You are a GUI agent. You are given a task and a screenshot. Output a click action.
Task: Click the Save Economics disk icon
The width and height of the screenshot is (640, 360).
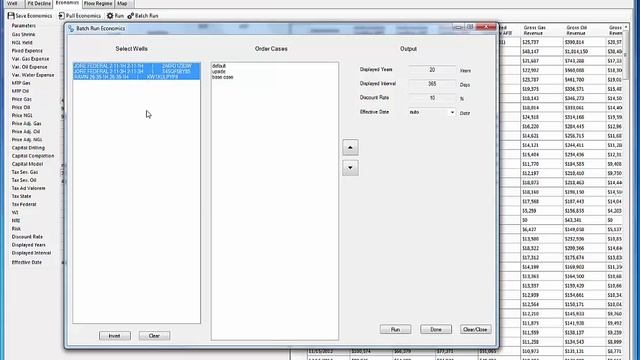pyautogui.click(x=11, y=16)
